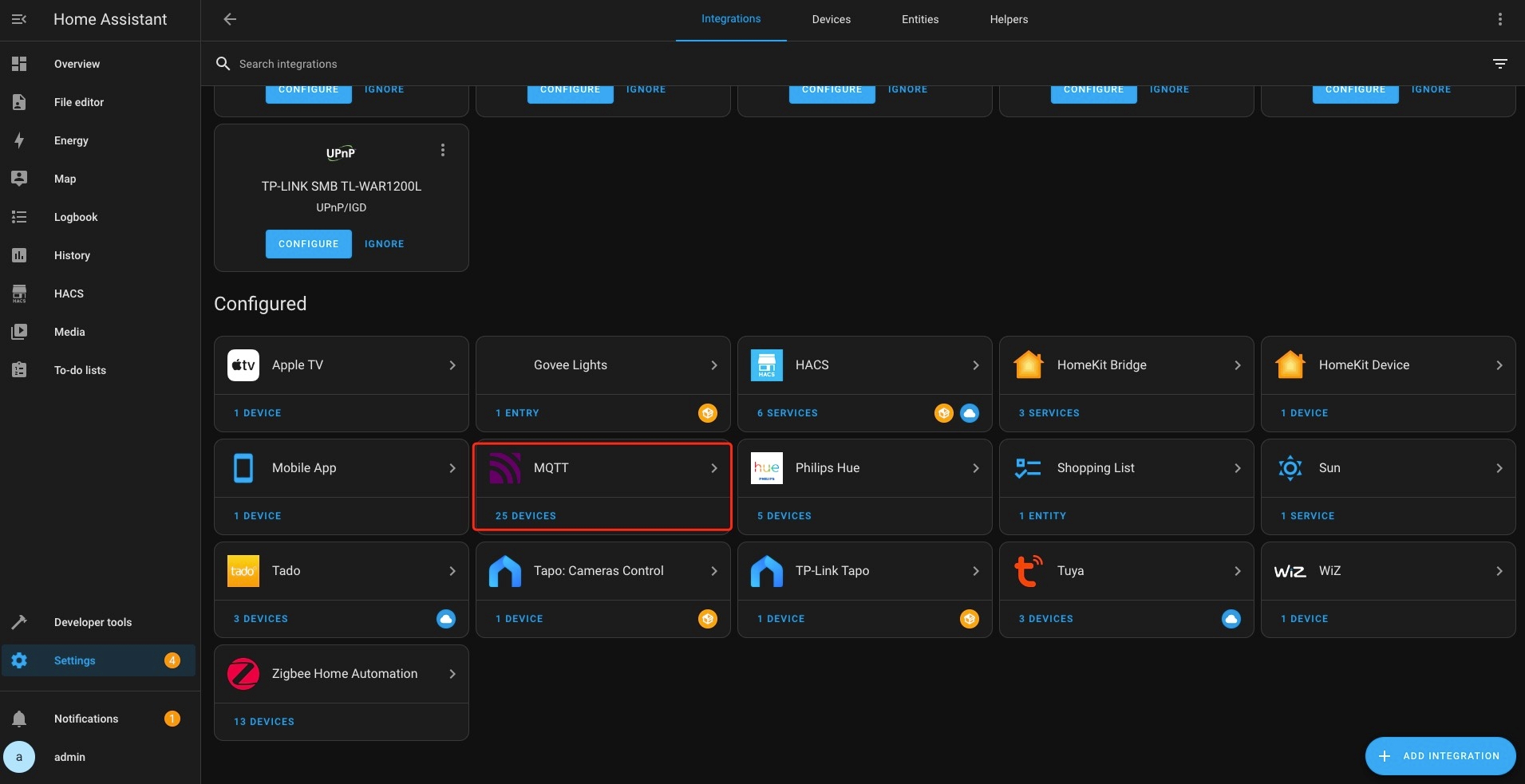Click the Add Integration button
This screenshot has width=1525, height=784.
point(1440,756)
